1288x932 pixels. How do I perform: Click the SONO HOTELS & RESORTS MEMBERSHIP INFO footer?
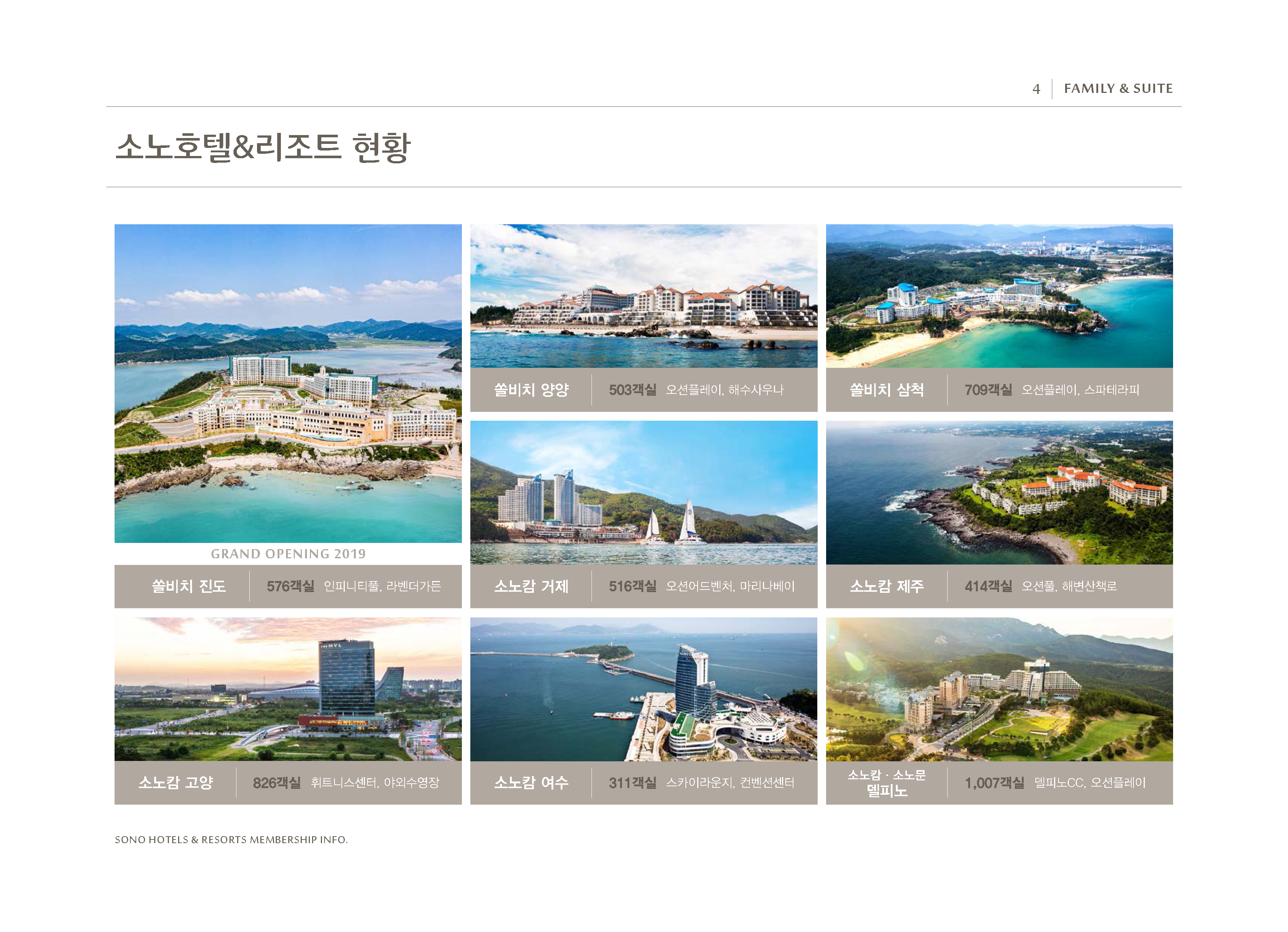(231, 840)
